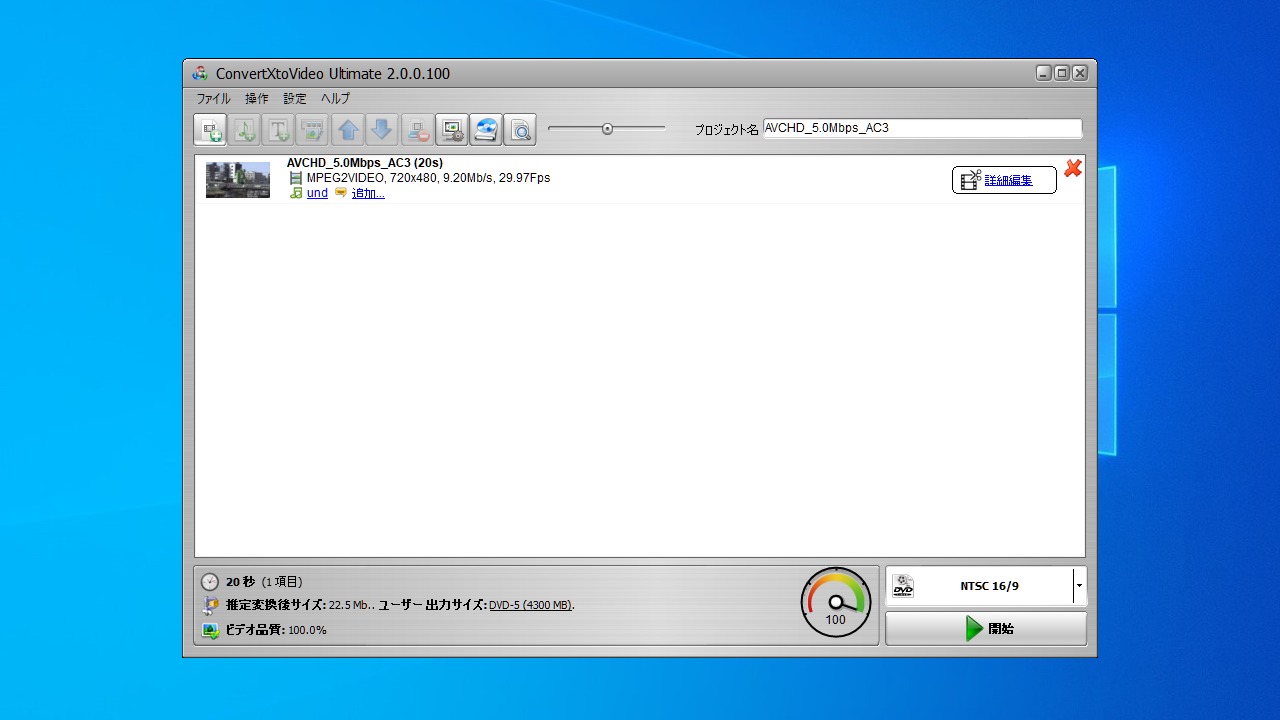
Task: Click the quality gauge dial showing 100
Action: point(836,602)
